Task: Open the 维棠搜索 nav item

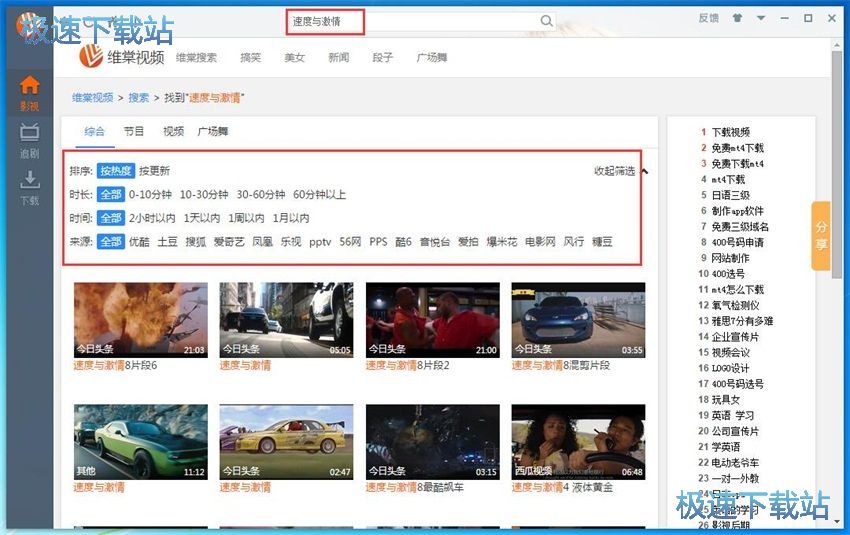Action: coord(196,57)
